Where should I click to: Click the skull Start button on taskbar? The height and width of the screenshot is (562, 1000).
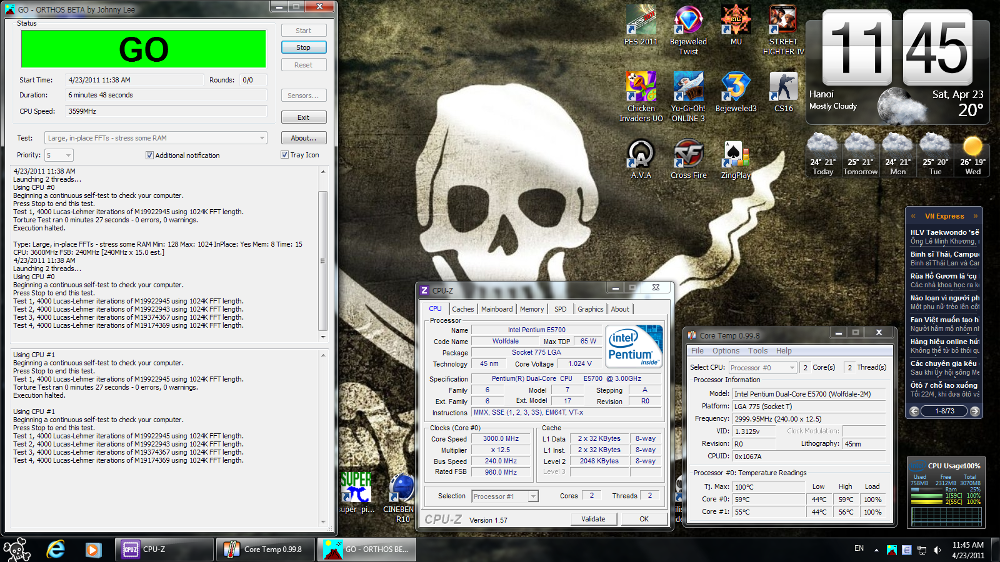tap(17, 549)
